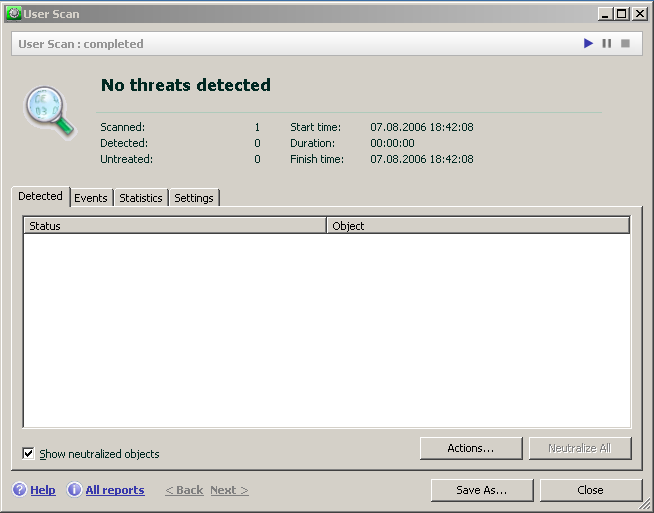
Task: Click the 'No threats detected' heading
Action: pos(186,85)
